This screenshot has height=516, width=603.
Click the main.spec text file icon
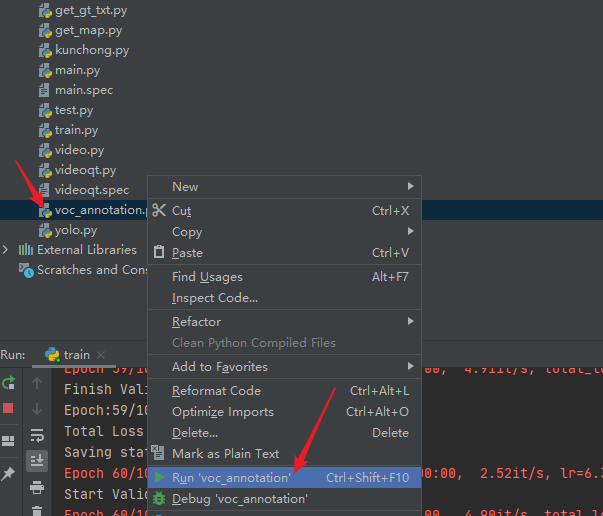44,90
